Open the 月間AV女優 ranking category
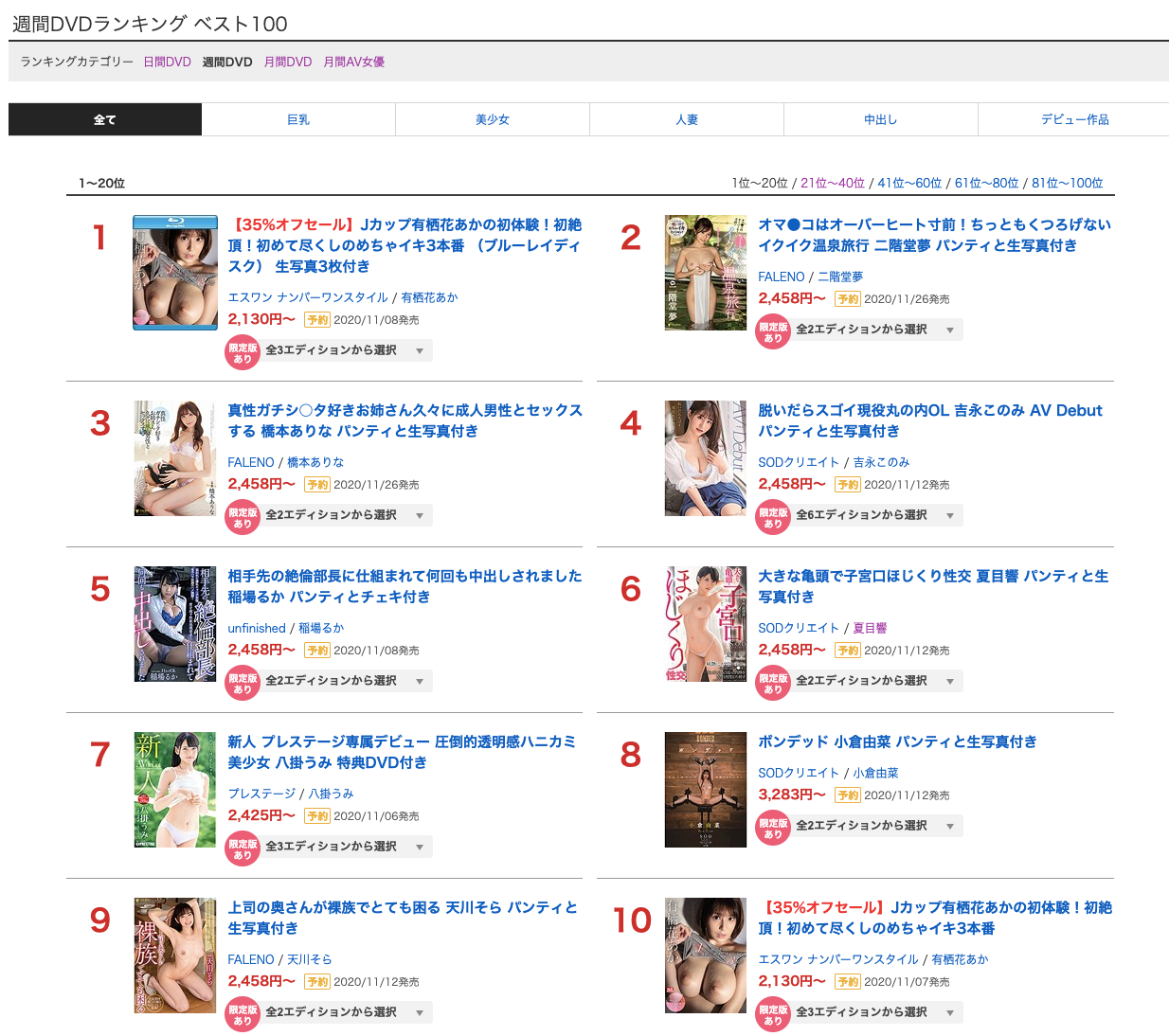The image size is (1169, 1036). (354, 62)
